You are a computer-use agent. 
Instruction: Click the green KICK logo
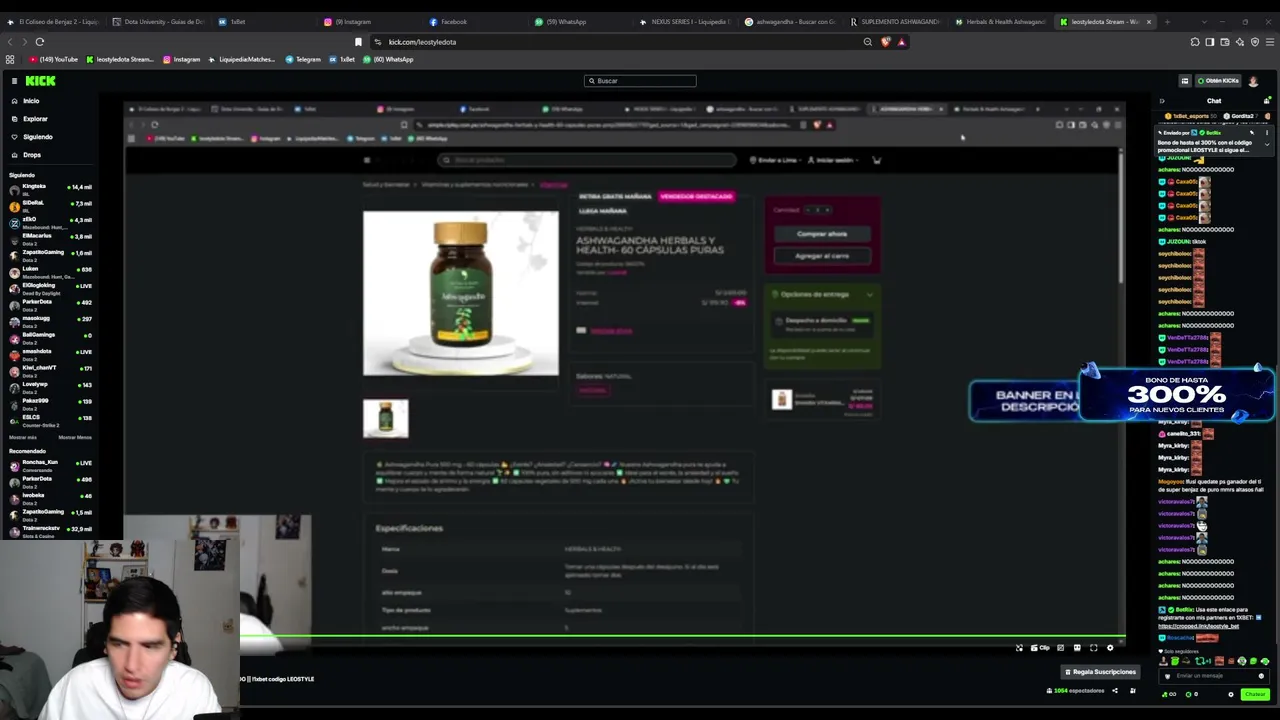[x=41, y=81]
